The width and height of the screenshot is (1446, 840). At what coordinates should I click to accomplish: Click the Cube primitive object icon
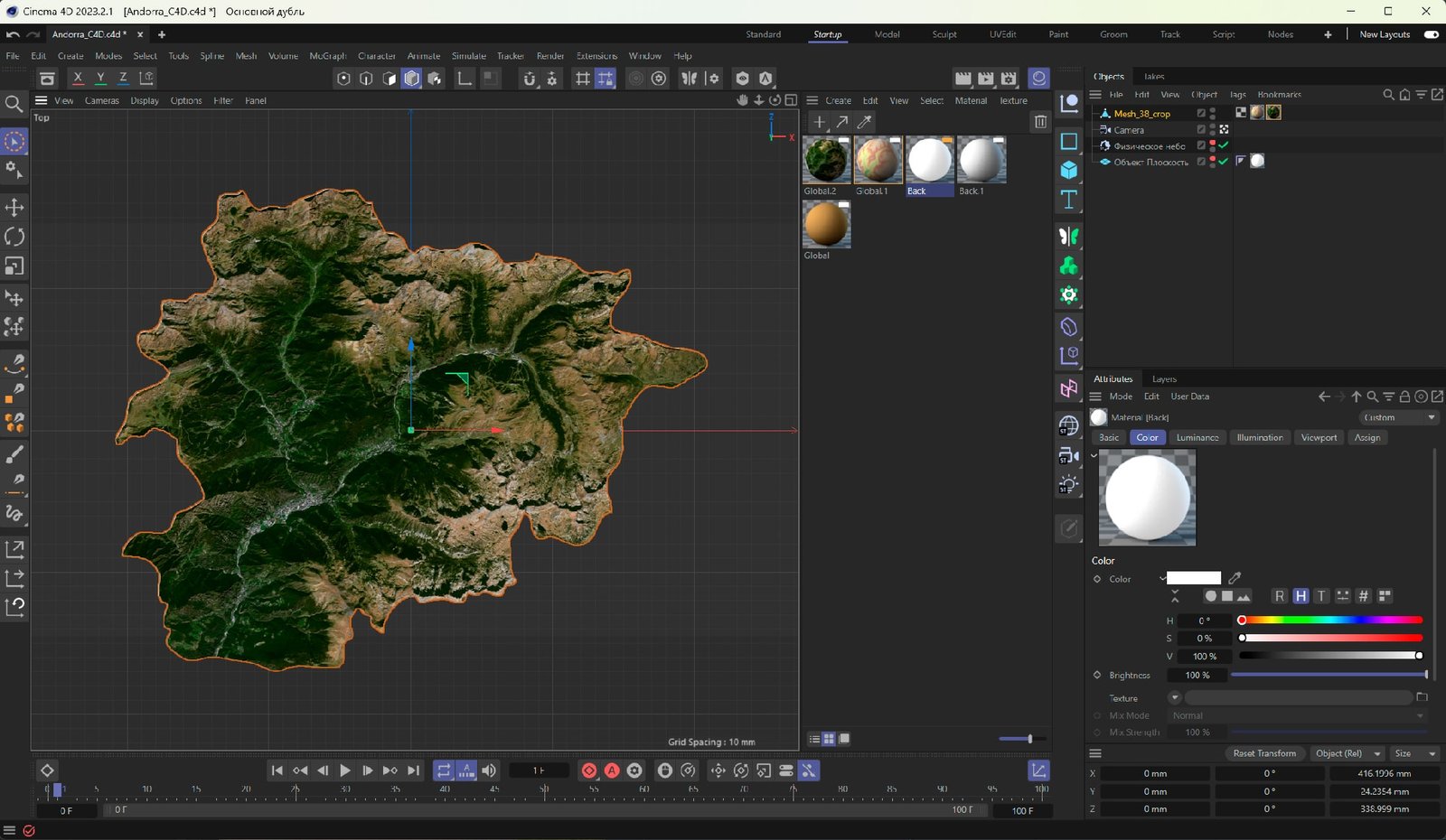coord(1069,170)
